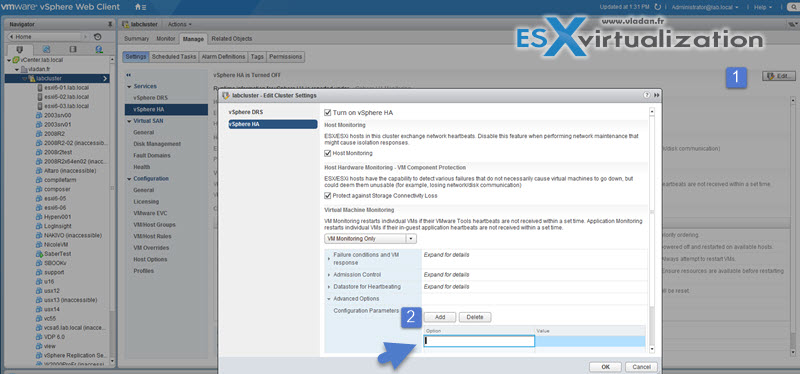Switch to Related Objects tab
The height and width of the screenshot is (374, 800).
coord(232,39)
